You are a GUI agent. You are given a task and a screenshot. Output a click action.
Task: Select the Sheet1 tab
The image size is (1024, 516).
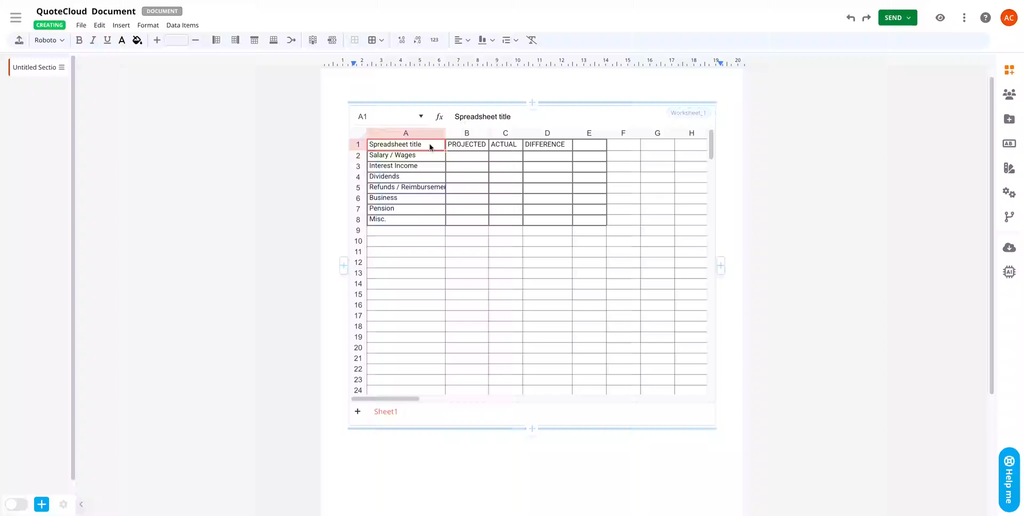pos(385,411)
